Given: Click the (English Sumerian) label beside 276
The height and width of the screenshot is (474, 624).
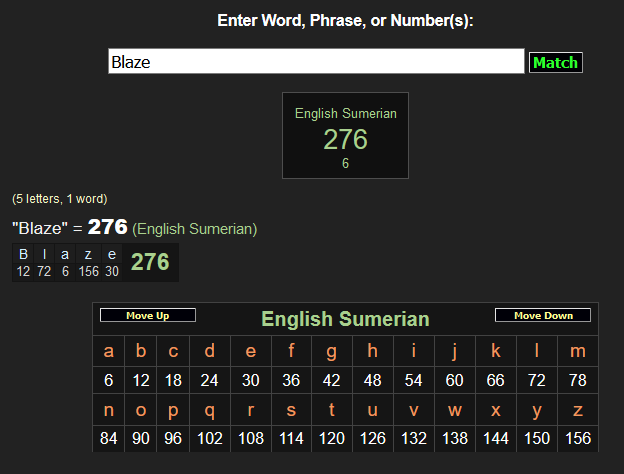Looking at the screenshot, I should tap(194, 229).
